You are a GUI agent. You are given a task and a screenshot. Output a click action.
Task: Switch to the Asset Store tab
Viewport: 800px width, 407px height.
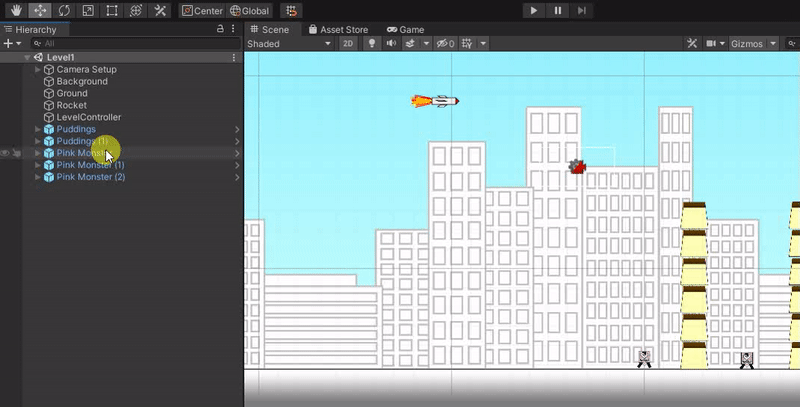[x=338, y=30]
